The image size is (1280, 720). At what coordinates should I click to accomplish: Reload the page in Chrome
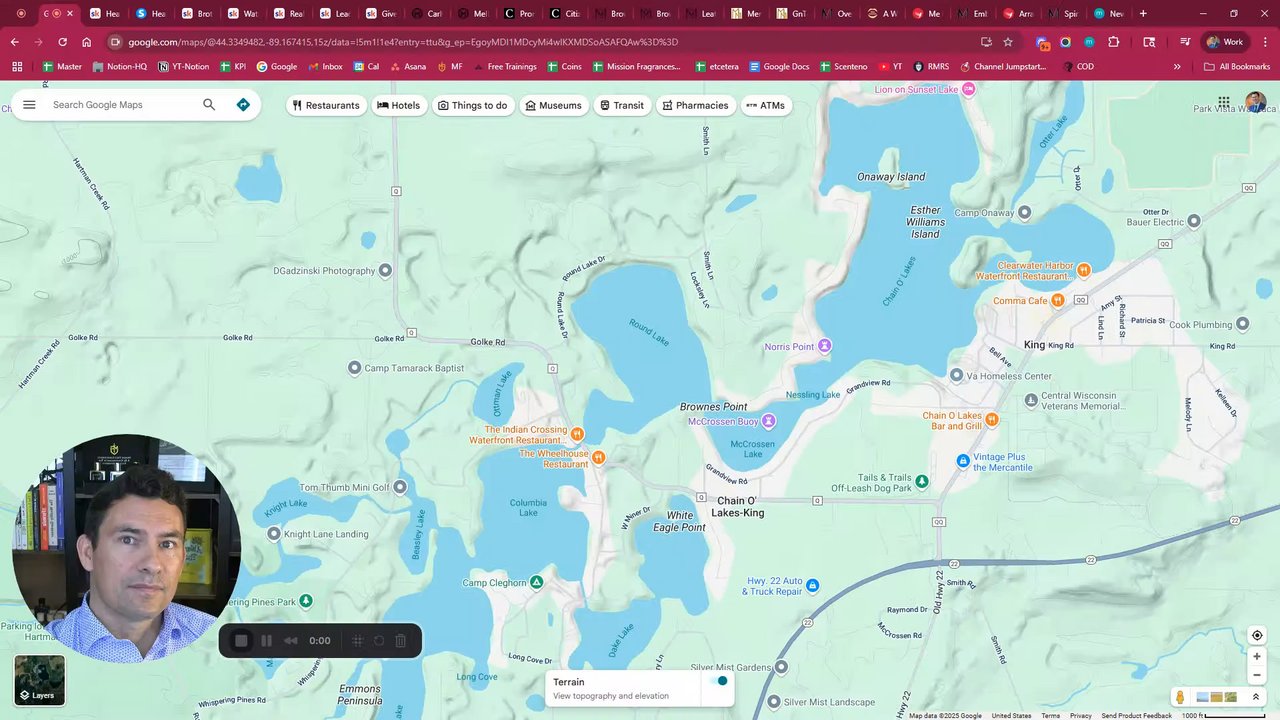pos(62,42)
